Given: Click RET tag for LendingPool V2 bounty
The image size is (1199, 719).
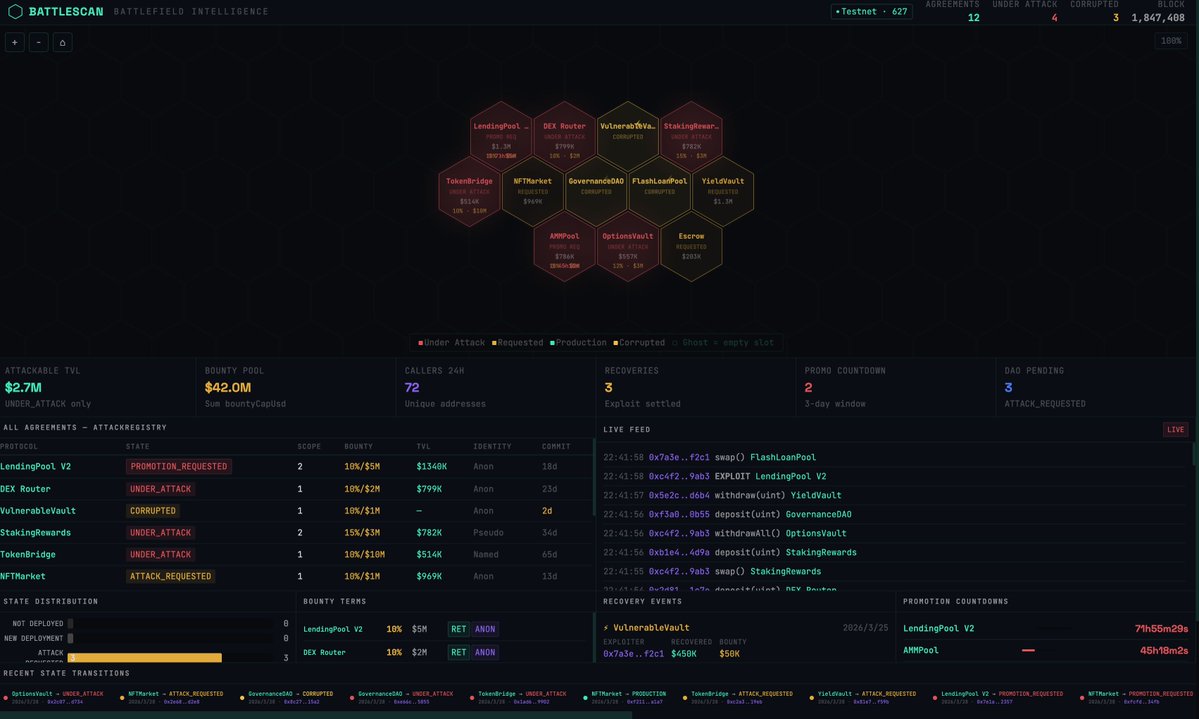Looking at the screenshot, I should tap(458, 630).
